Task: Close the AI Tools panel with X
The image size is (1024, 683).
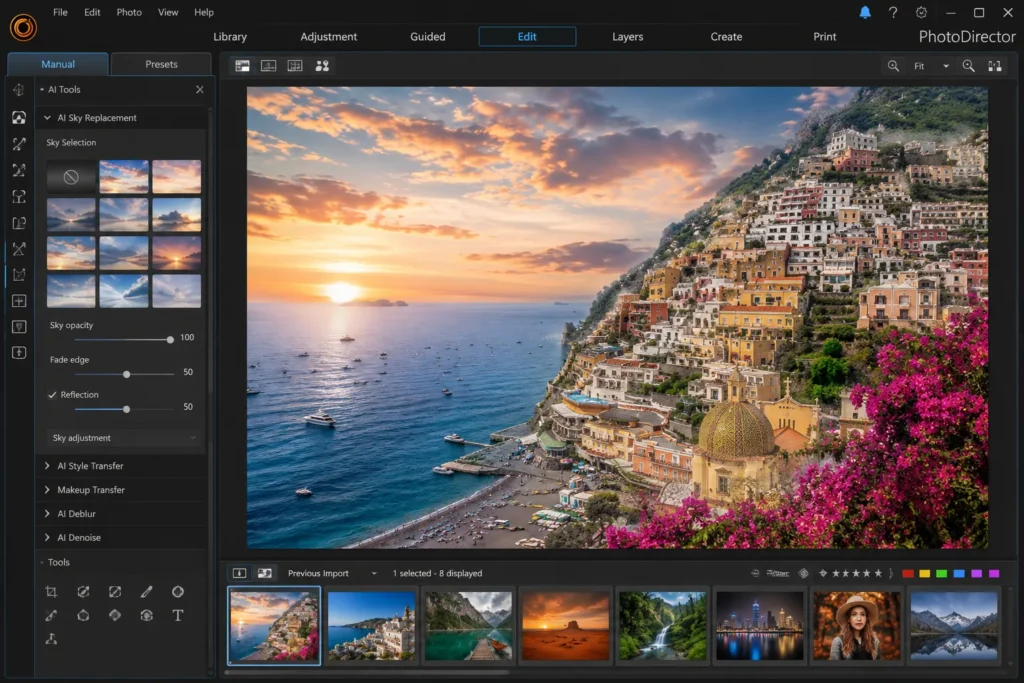Action: coord(200,89)
